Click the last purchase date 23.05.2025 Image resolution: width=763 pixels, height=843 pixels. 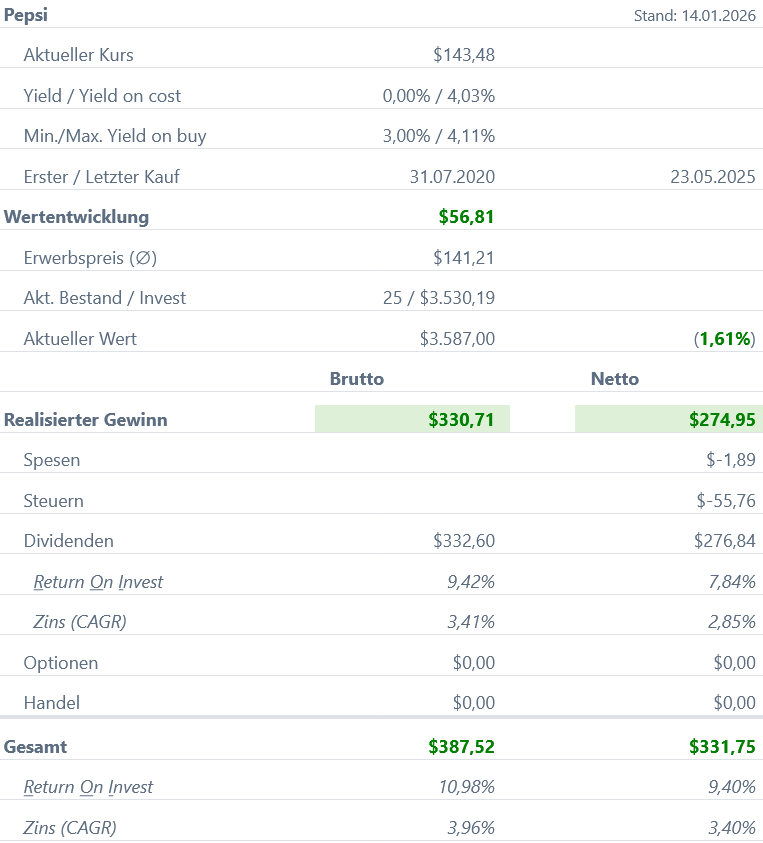(712, 177)
